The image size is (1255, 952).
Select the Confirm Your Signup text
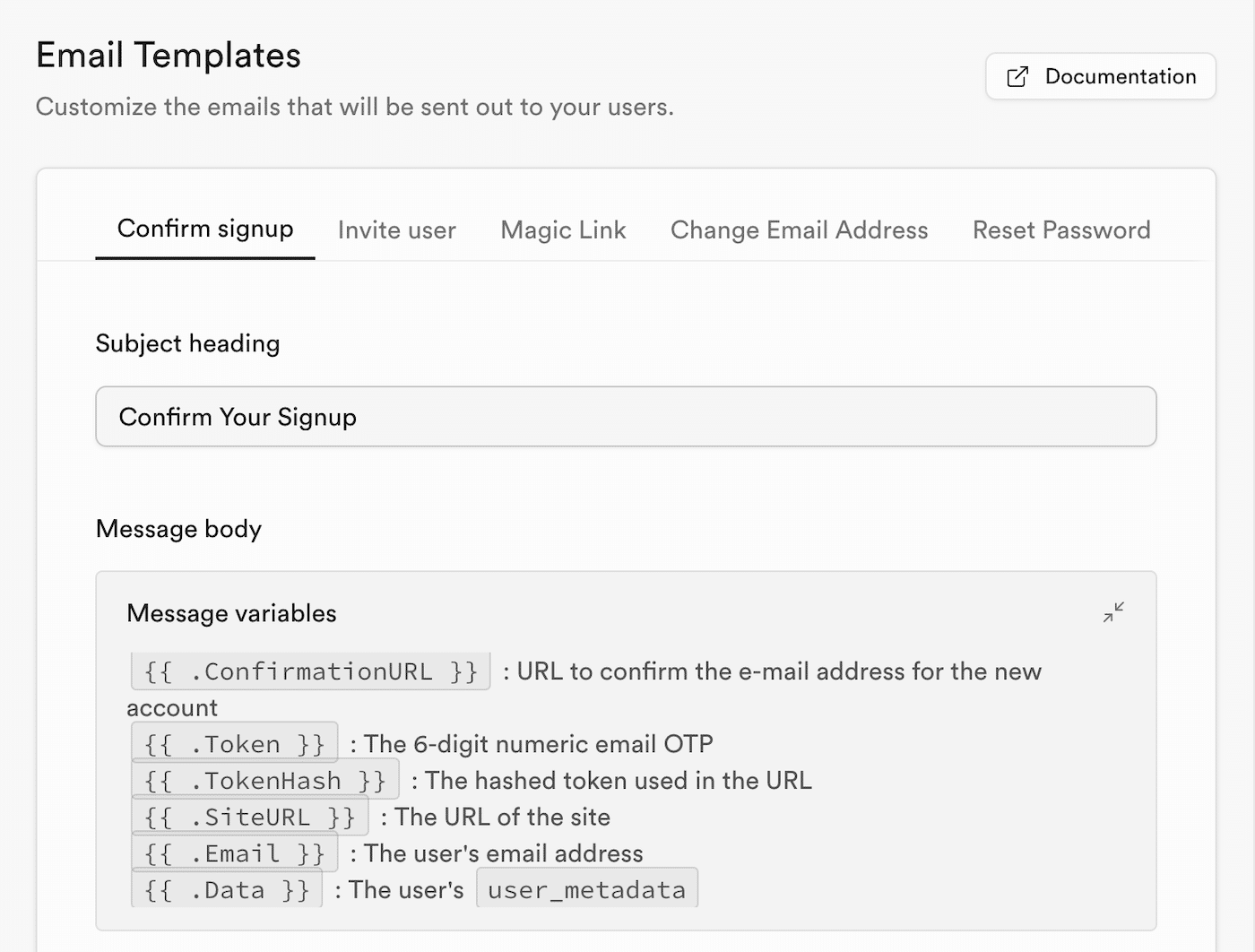point(238,417)
